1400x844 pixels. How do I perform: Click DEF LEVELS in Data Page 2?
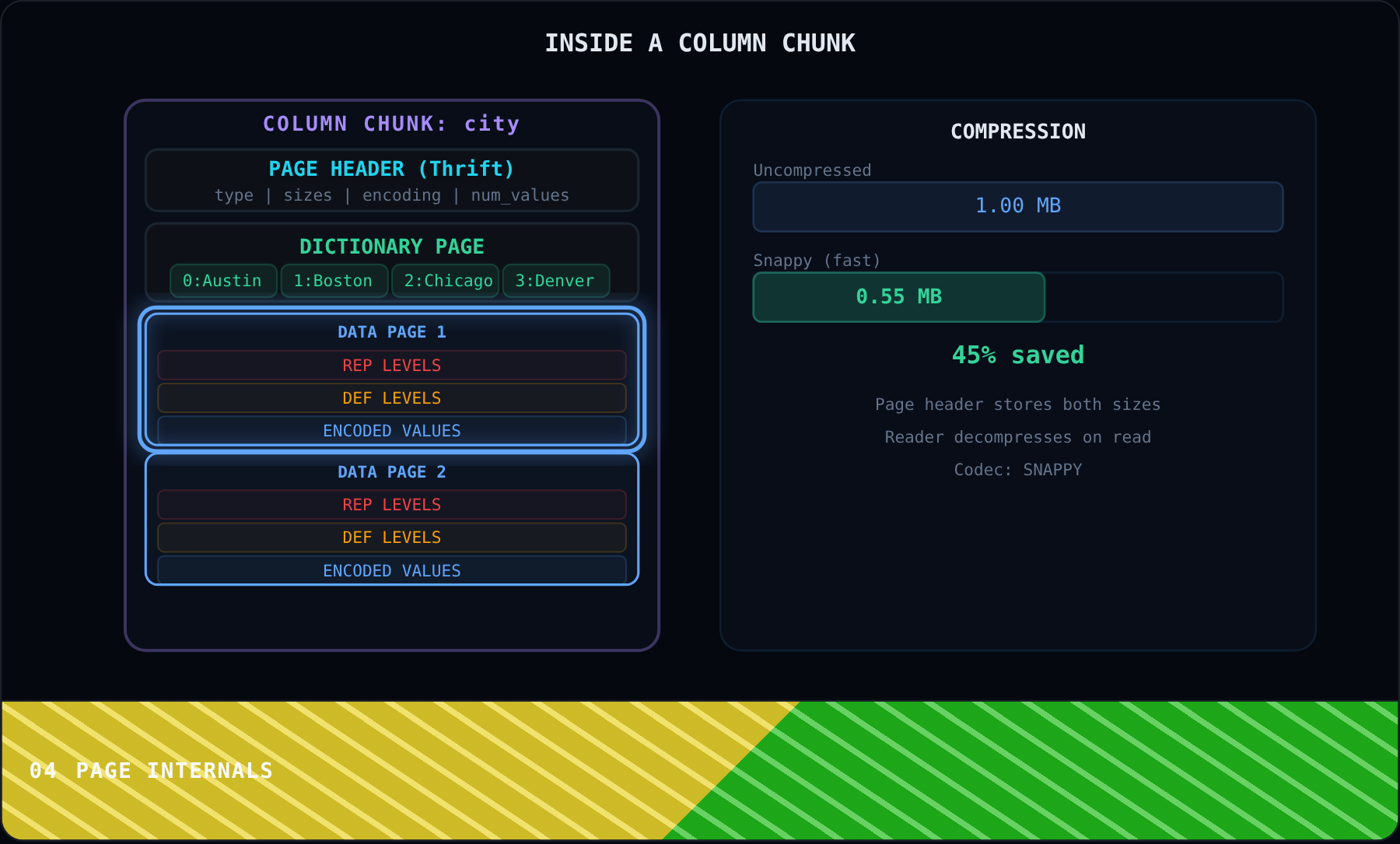pos(392,538)
